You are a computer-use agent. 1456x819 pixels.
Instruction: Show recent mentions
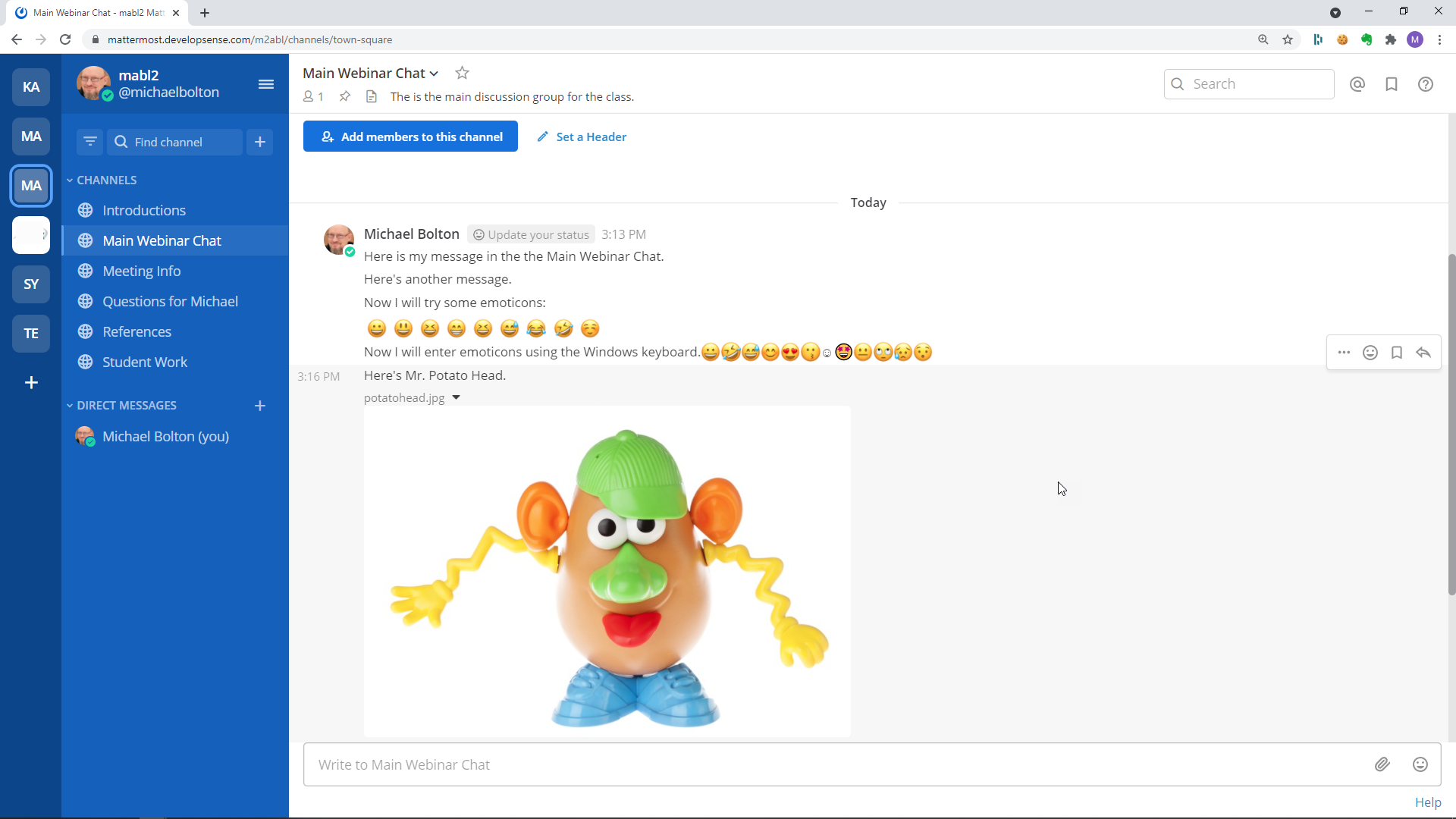(1357, 84)
